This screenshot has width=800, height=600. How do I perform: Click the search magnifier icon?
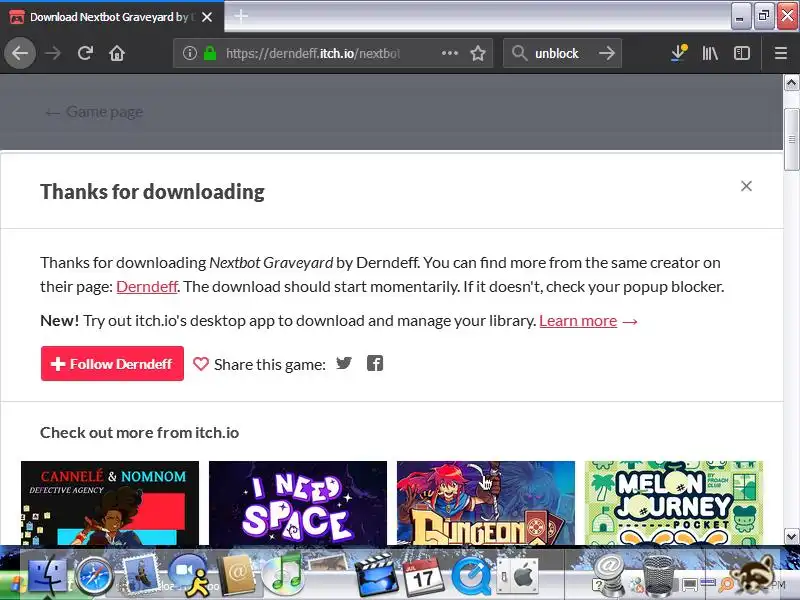click(x=519, y=53)
